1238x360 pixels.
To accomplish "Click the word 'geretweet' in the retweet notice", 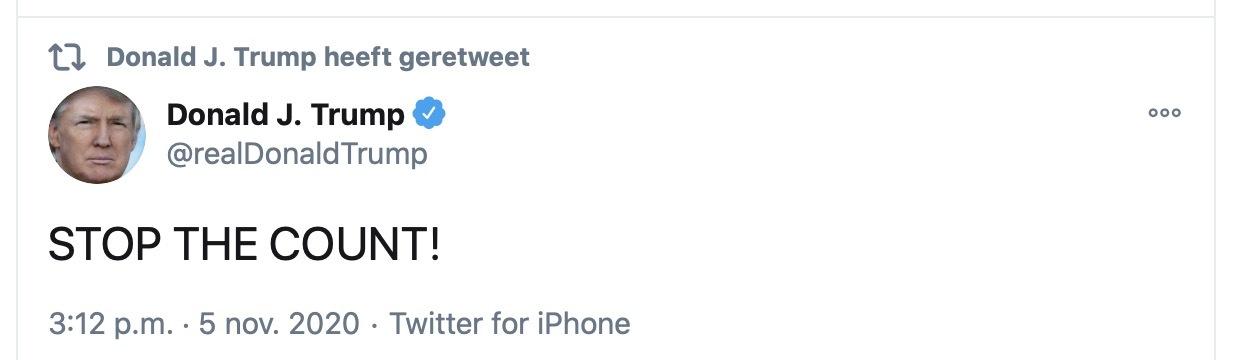I will pyautogui.click(x=464, y=58).
